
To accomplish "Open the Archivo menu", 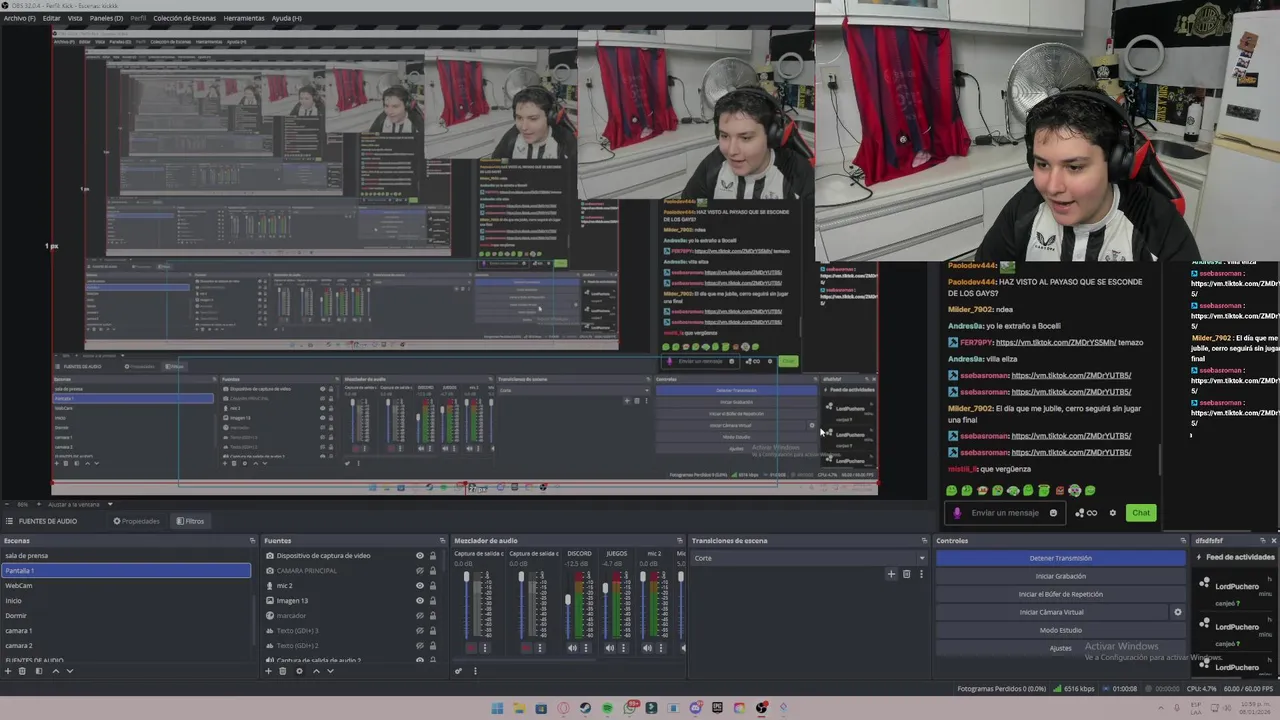I will click(x=19, y=18).
